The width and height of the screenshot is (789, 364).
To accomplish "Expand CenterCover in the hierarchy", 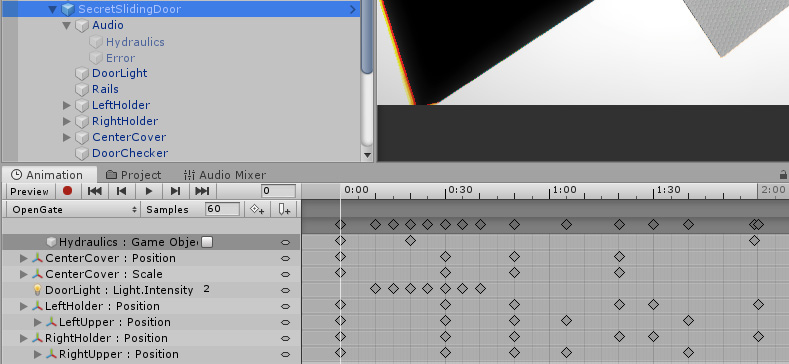I will (66, 137).
